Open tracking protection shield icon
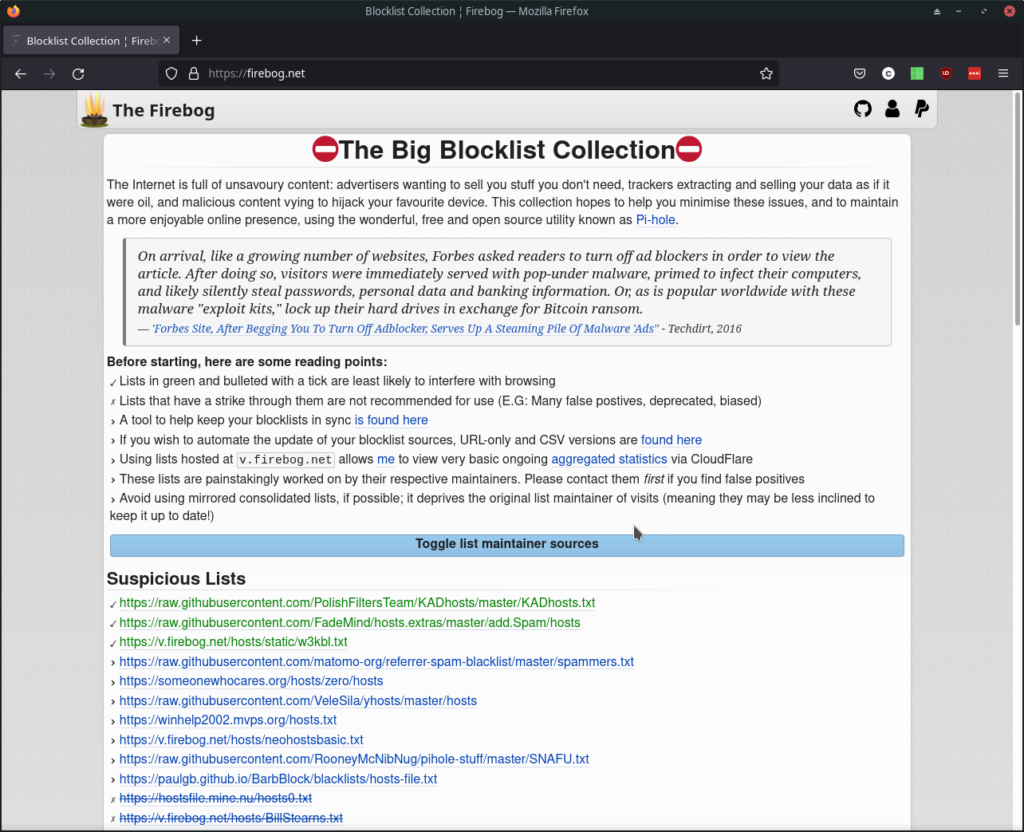Viewport: 1024px width, 832px height. [171, 74]
